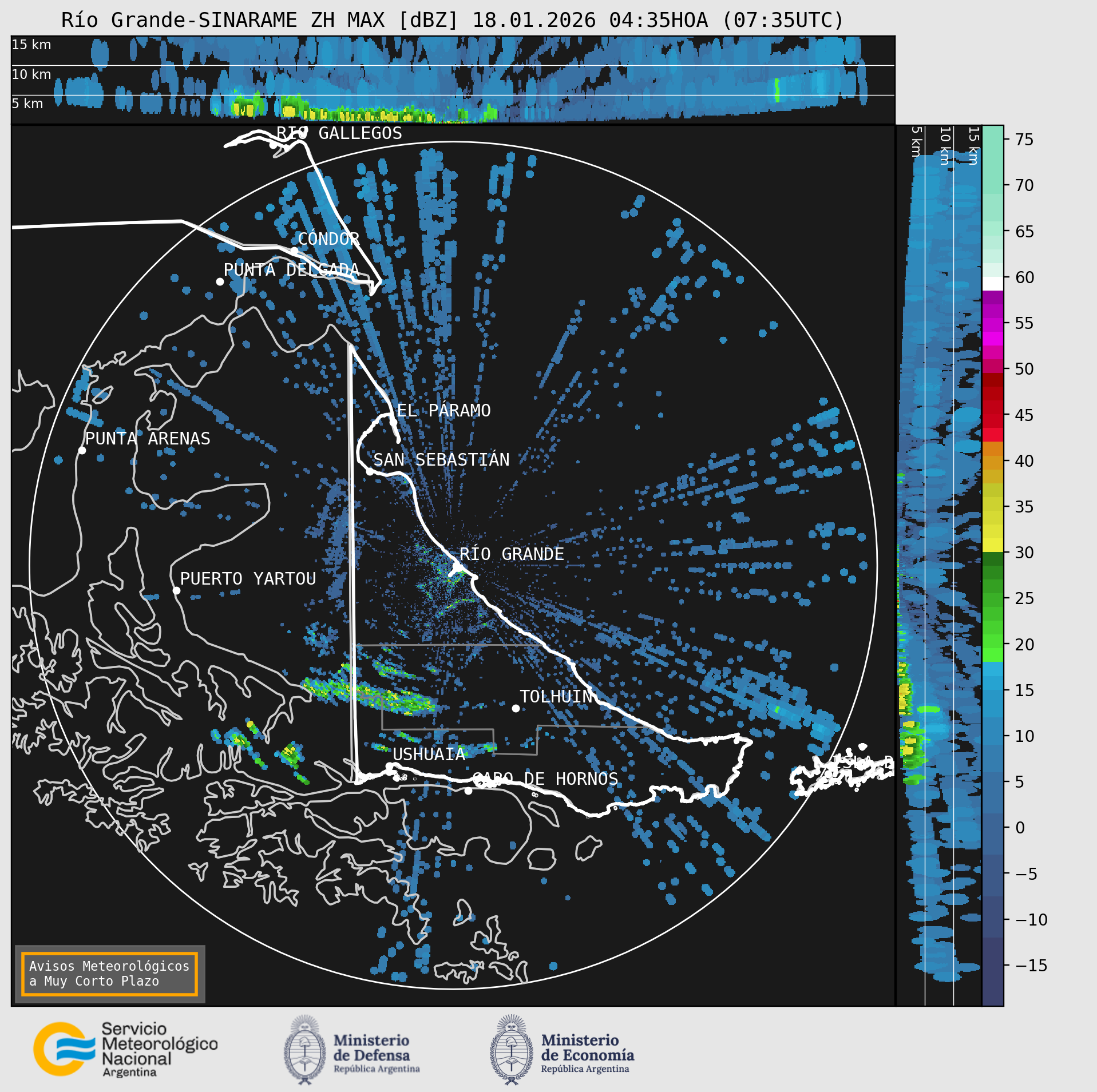Click the white 60 dBZ colorbar band
This screenshot has width=1097, height=1092.
tap(993, 284)
